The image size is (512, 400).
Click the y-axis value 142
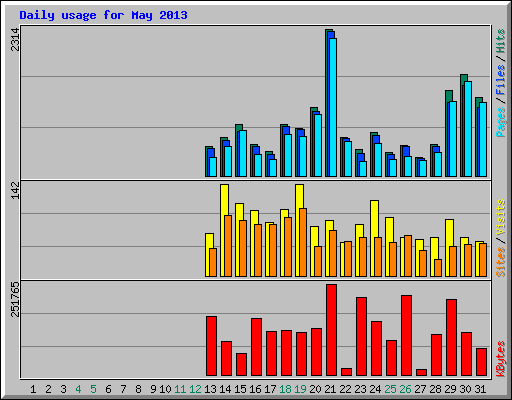tap(15, 191)
